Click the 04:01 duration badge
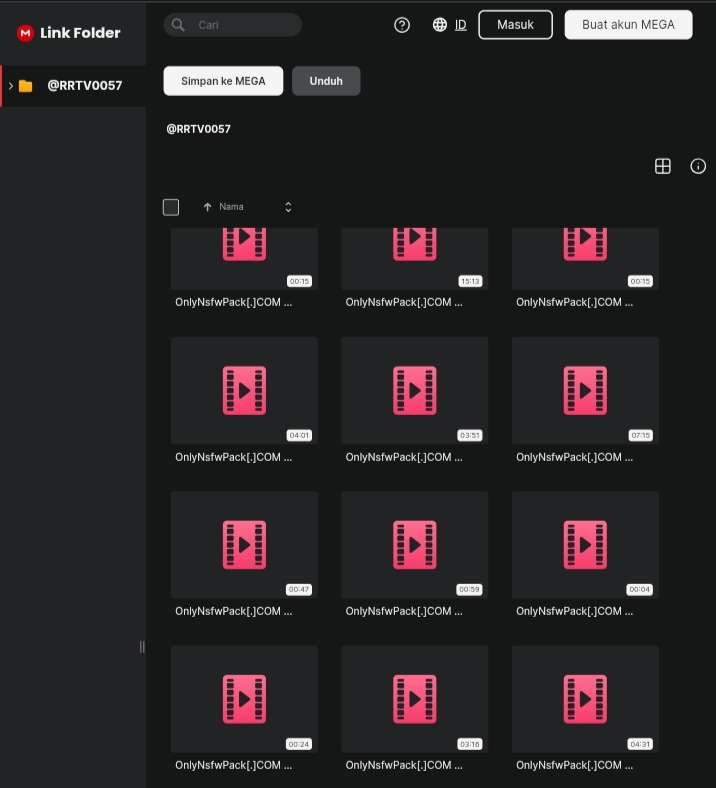Image resolution: width=716 pixels, height=788 pixels. (x=299, y=435)
